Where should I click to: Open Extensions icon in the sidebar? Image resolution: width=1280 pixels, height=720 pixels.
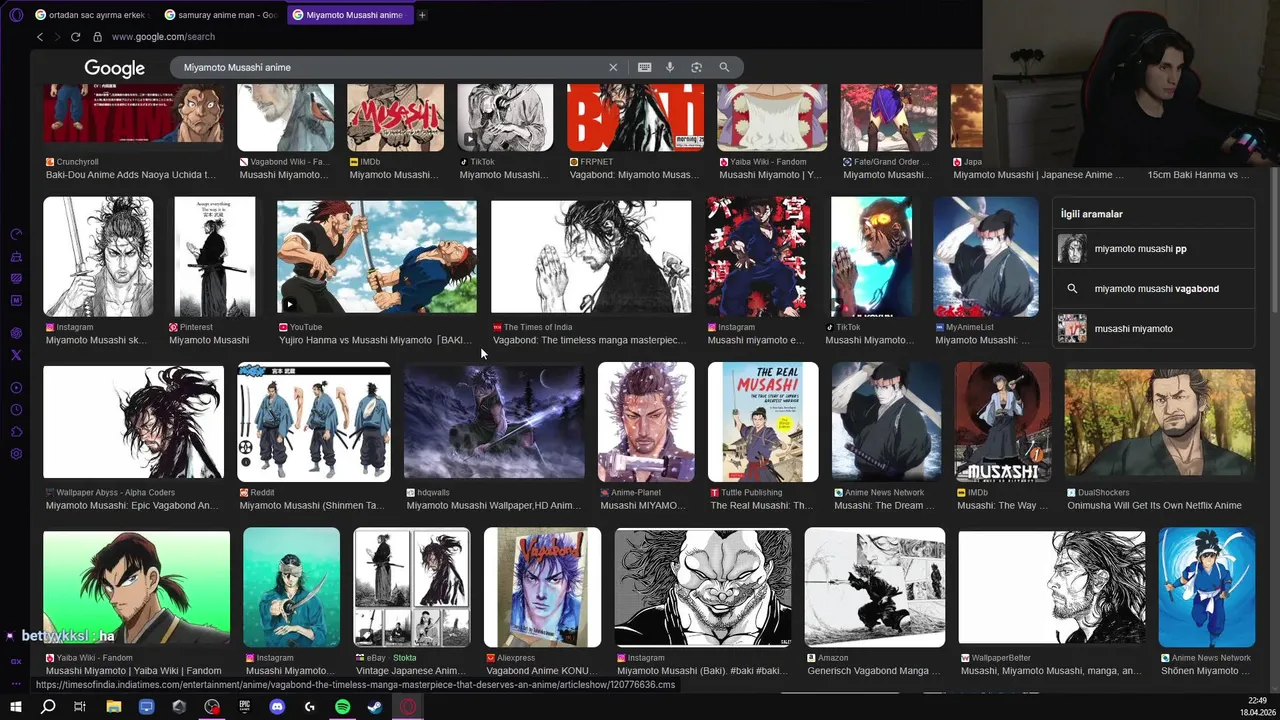click(16, 432)
